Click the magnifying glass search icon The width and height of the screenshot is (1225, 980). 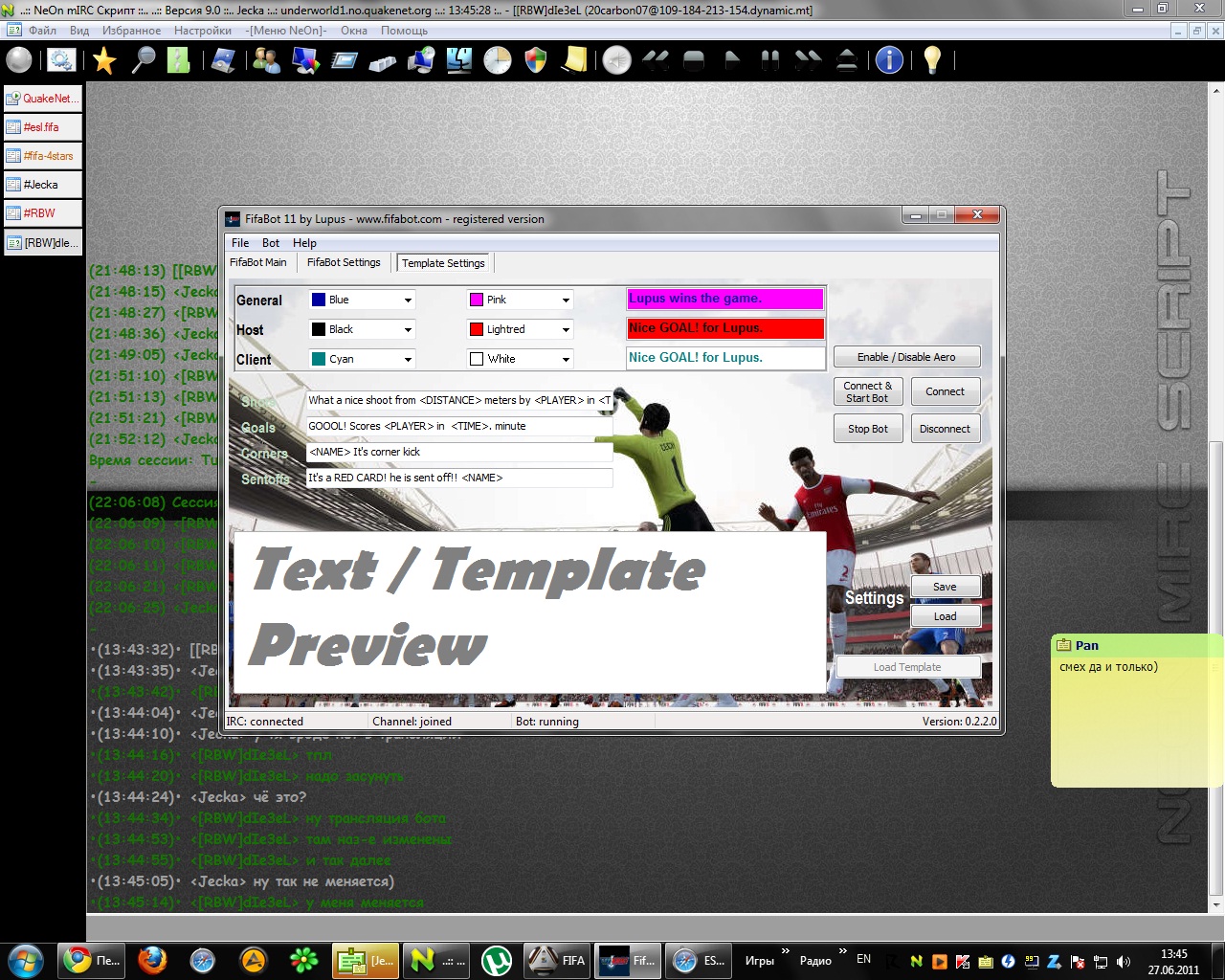coord(144,60)
